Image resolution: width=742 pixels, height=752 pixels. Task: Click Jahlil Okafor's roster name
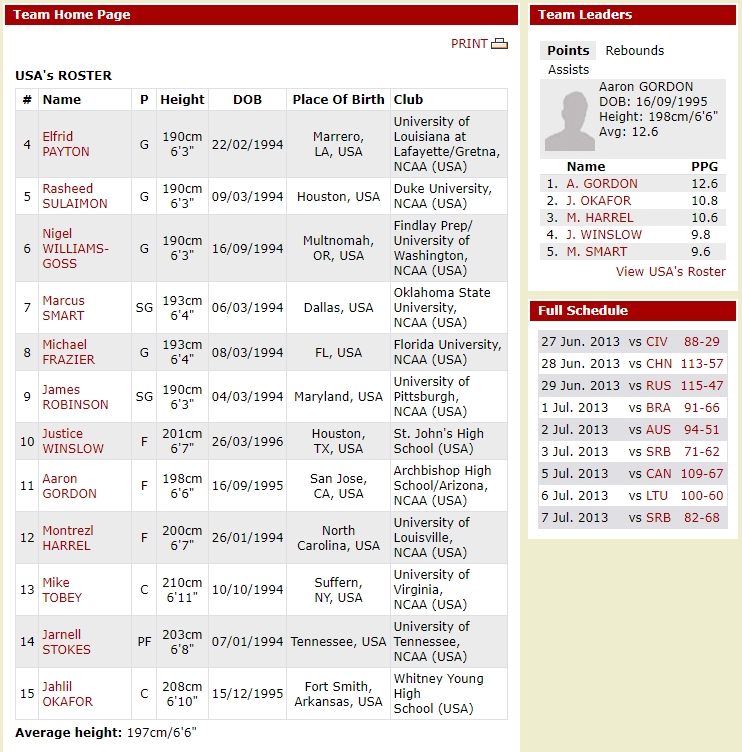67,694
